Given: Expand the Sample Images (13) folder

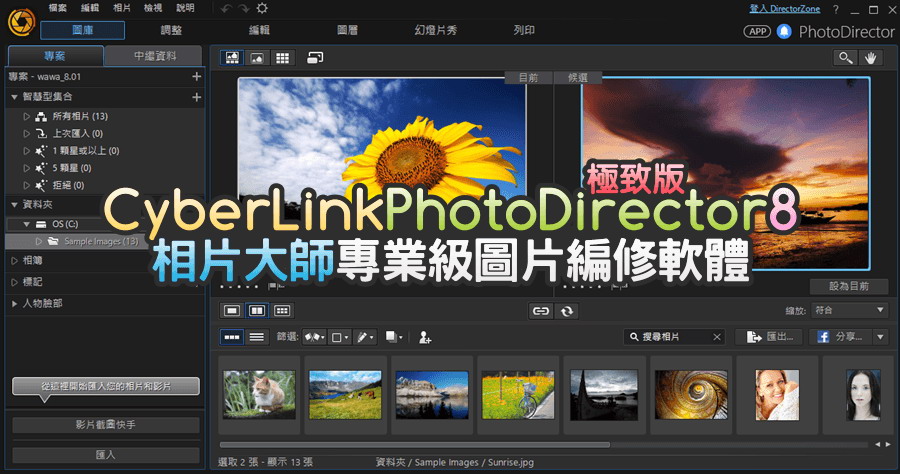Looking at the screenshot, I should pyautogui.click(x=38, y=242).
